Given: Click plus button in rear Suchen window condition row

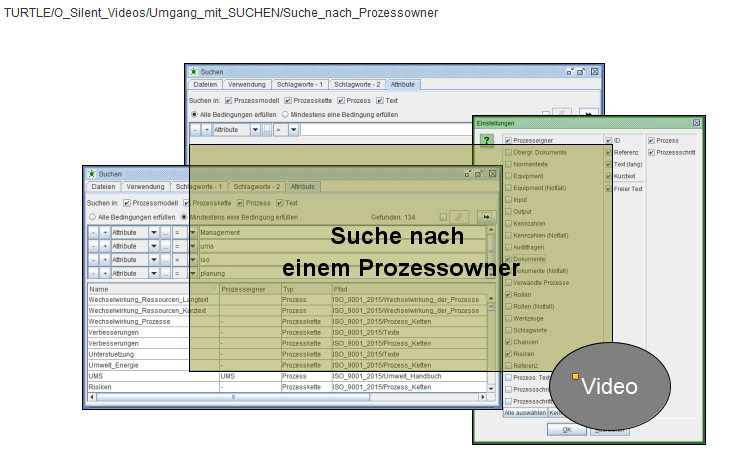Looking at the screenshot, I should (207, 130).
